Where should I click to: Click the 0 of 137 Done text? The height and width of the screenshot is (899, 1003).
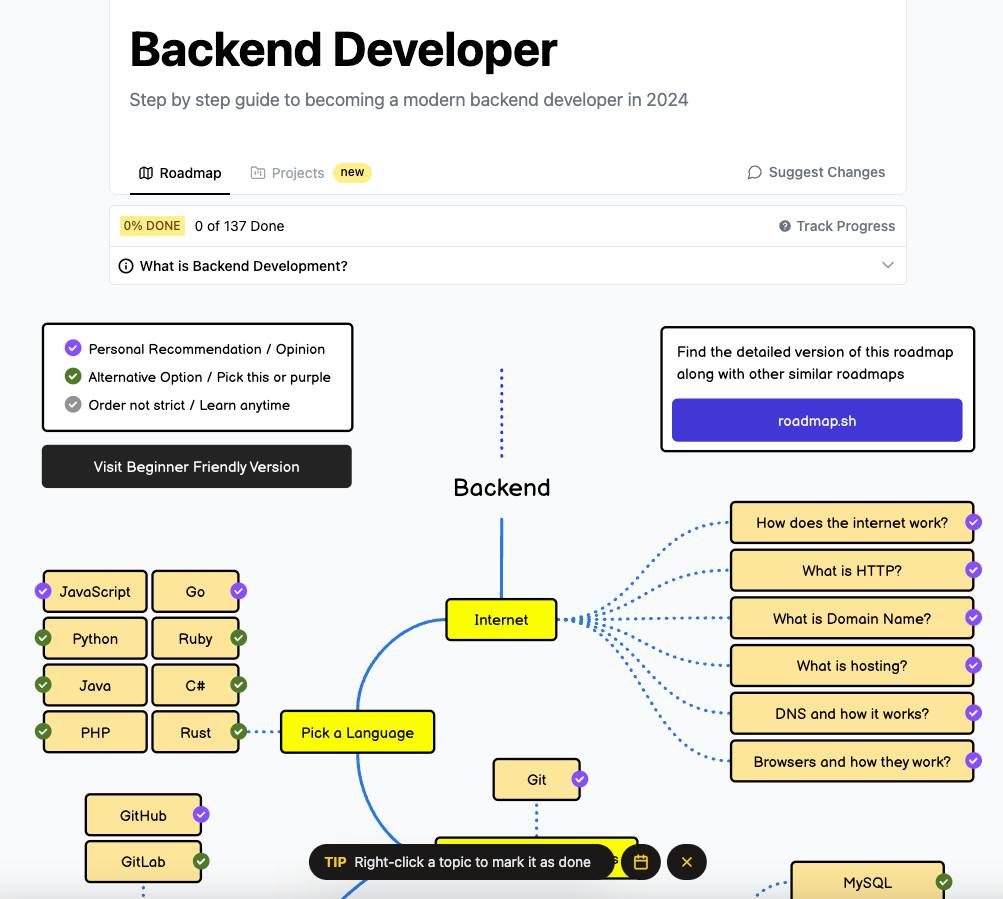click(239, 226)
